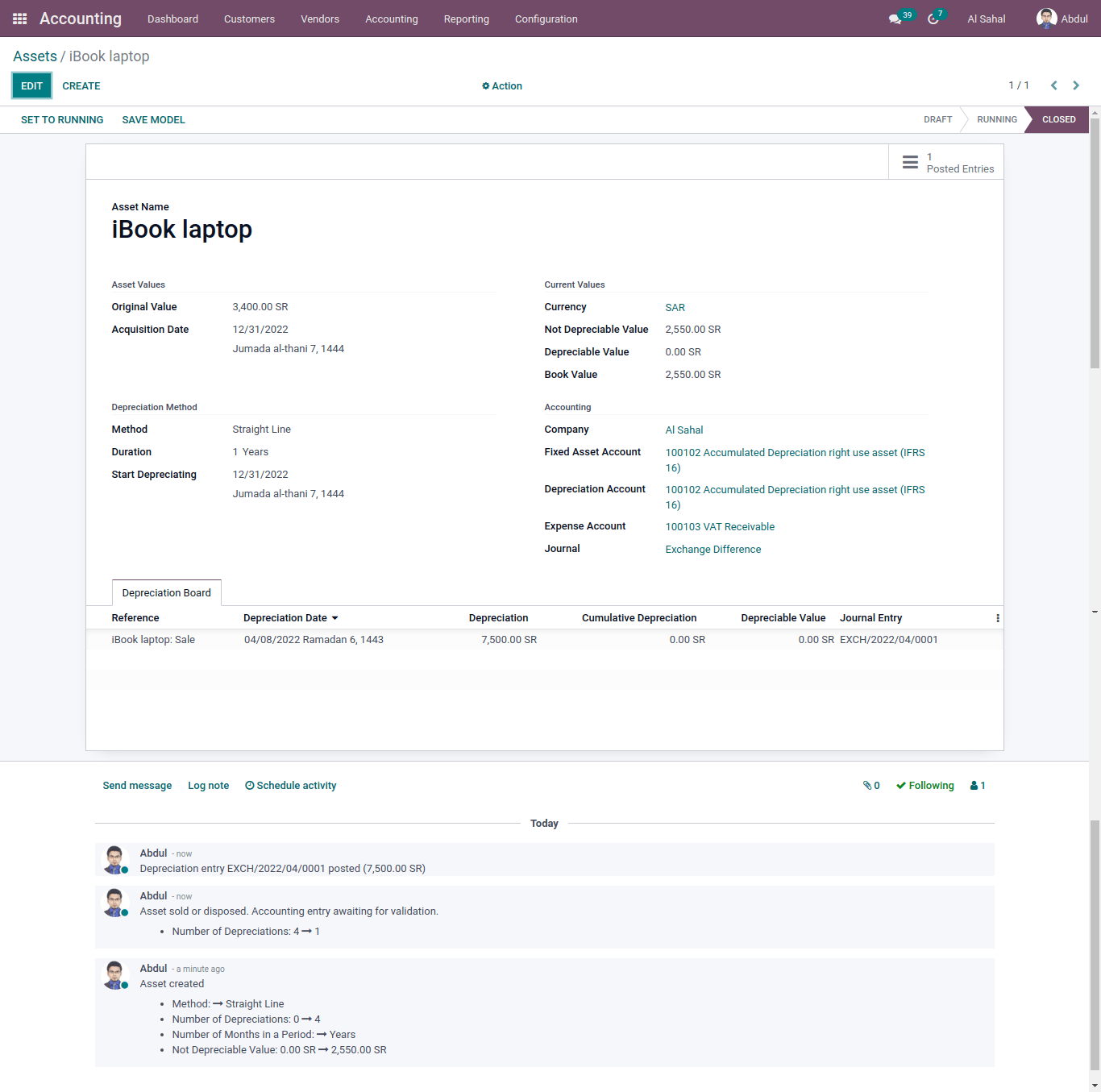1101x1092 pixels.
Task: Click the DRAFT status stage
Action: coord(938,119)
